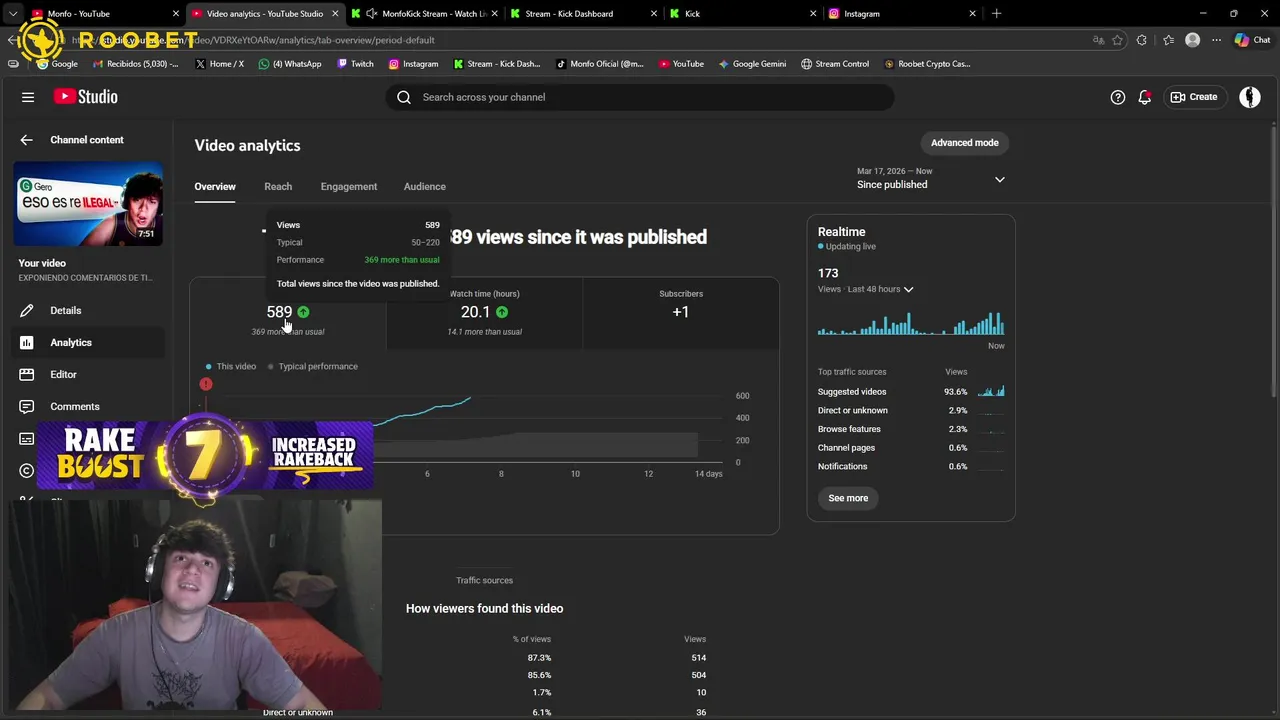The height and width of the screenshot is (720, 1280).
Task: Select the Subscribers metric card
Action: (x=681, y=313)
